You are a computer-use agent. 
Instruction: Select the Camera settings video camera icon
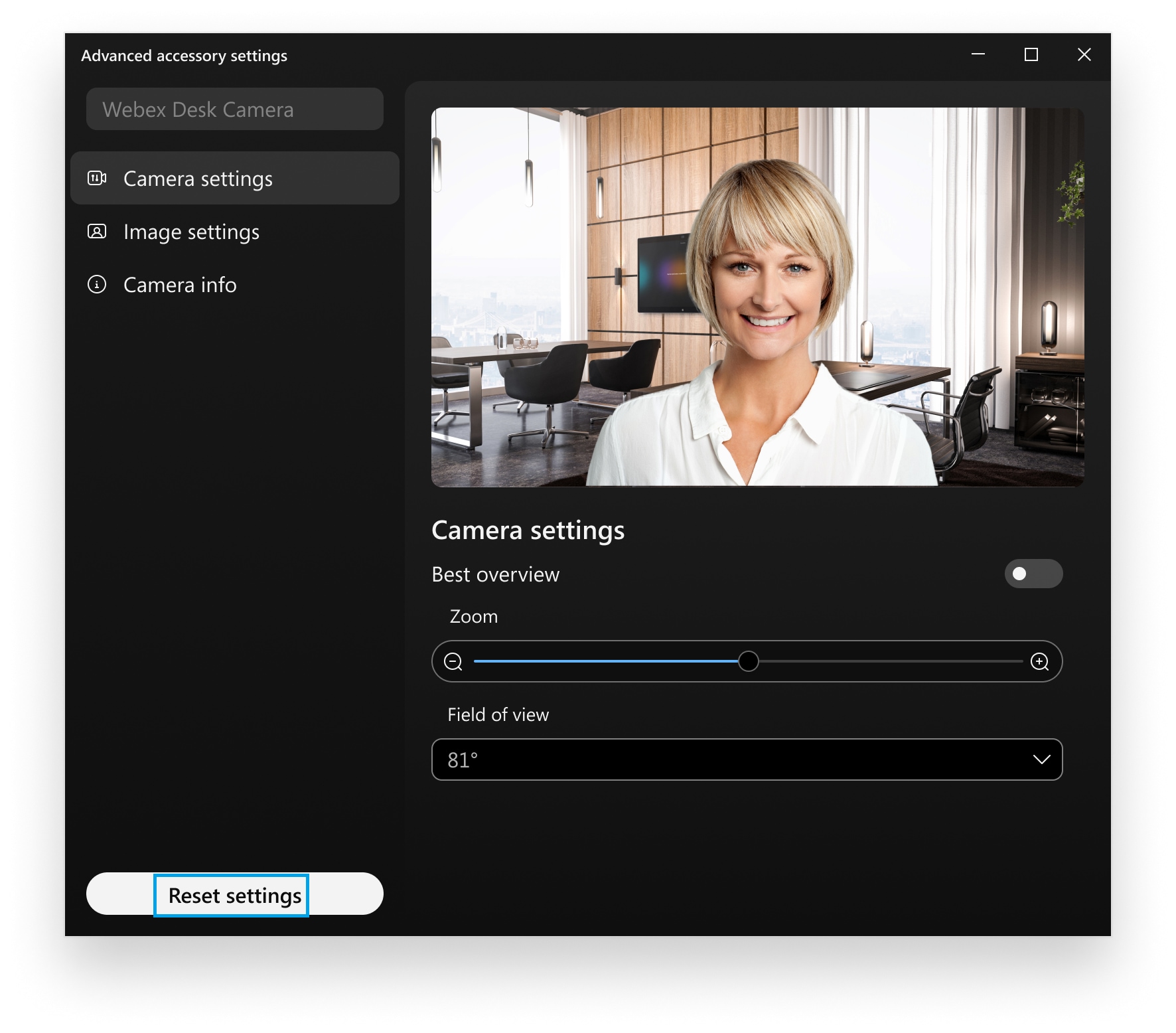tap(97, 178)
